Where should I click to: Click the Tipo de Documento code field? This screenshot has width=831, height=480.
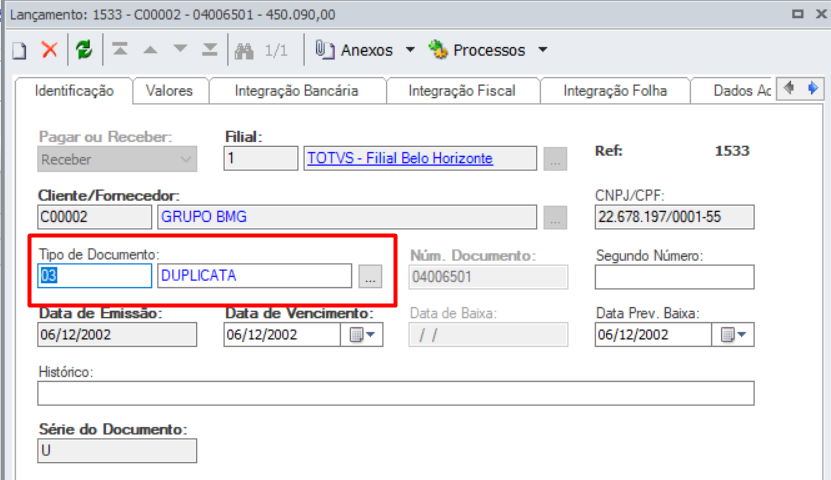[94, 276]
